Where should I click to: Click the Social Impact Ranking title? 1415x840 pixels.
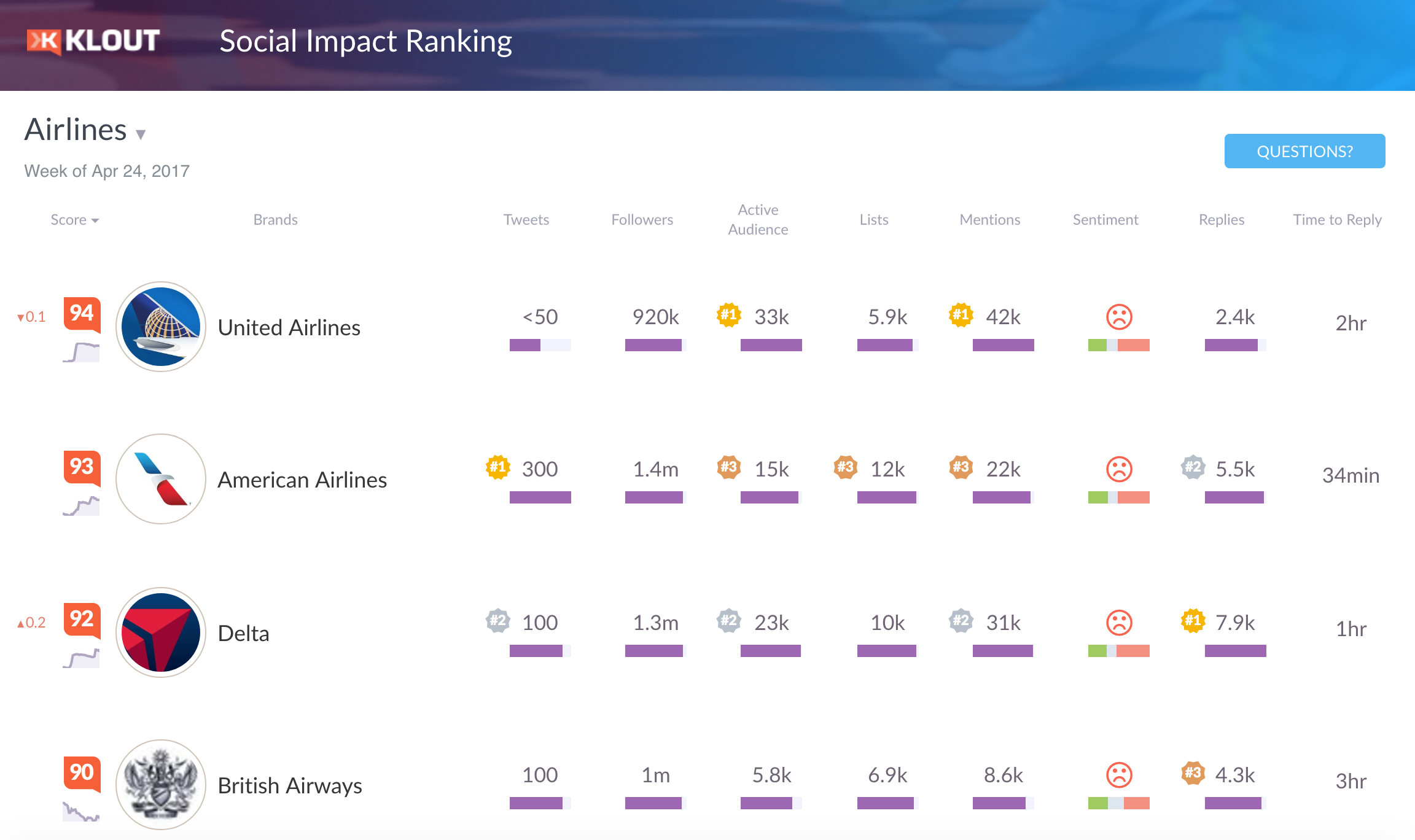[366, 42]
